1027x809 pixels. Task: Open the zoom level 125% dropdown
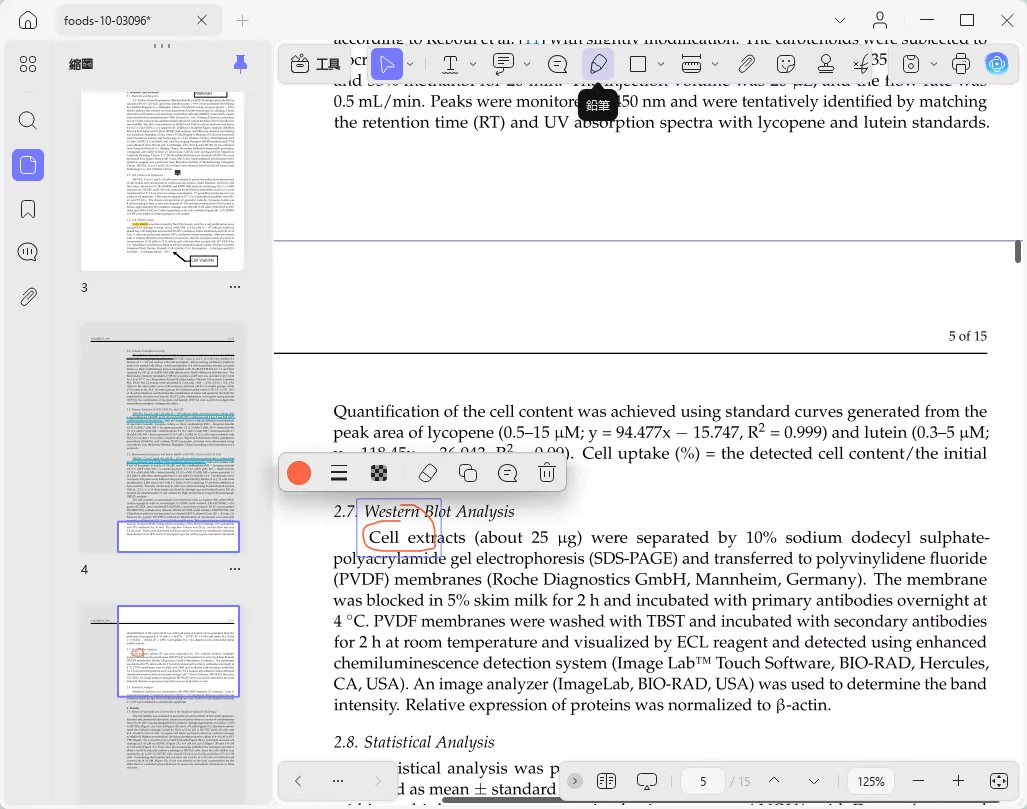tap(870, 781)
